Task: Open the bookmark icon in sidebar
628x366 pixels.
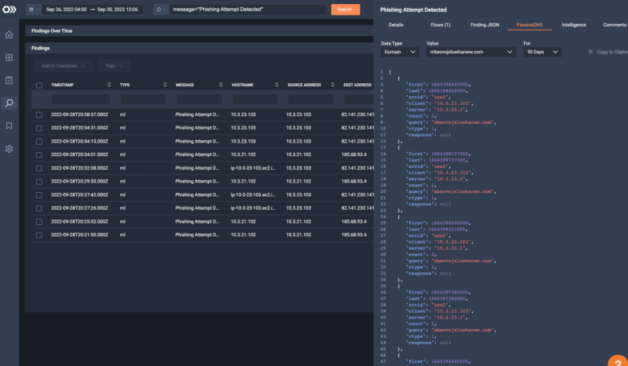Action: (9, 126)
